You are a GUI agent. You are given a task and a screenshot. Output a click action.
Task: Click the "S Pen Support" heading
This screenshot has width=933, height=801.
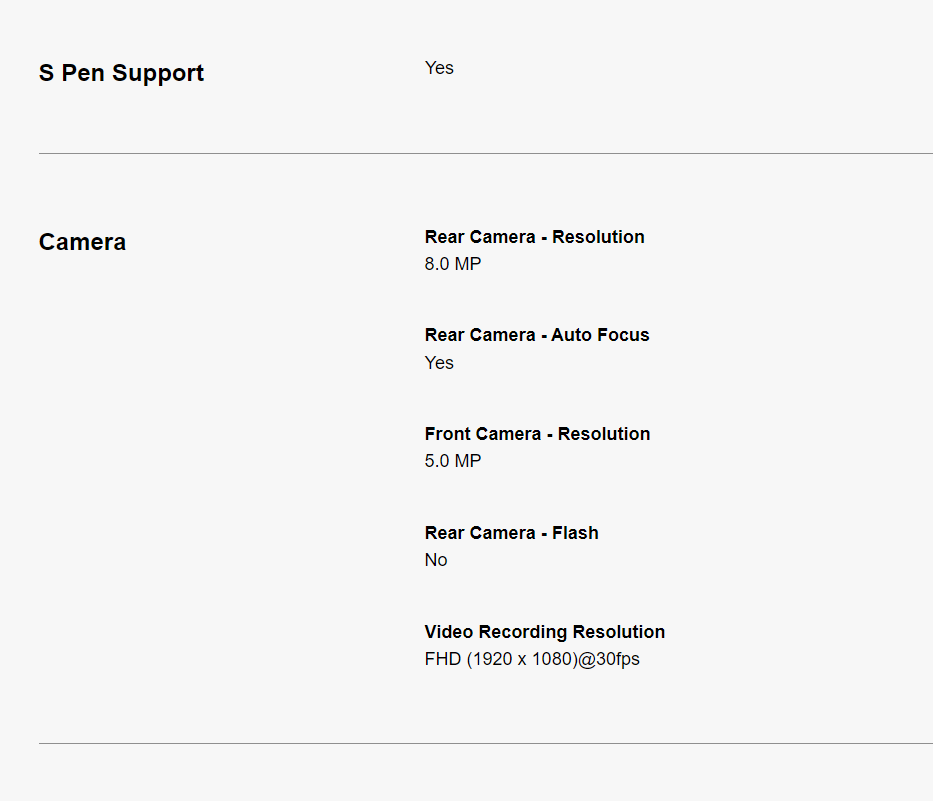click(121, 73)
